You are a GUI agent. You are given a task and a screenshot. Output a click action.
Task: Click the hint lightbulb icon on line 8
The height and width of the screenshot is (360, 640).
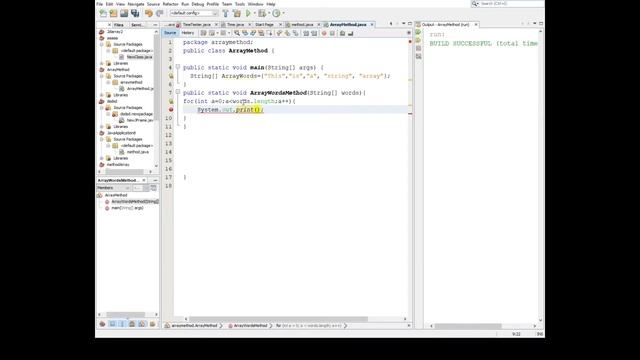tap(171, 101)
